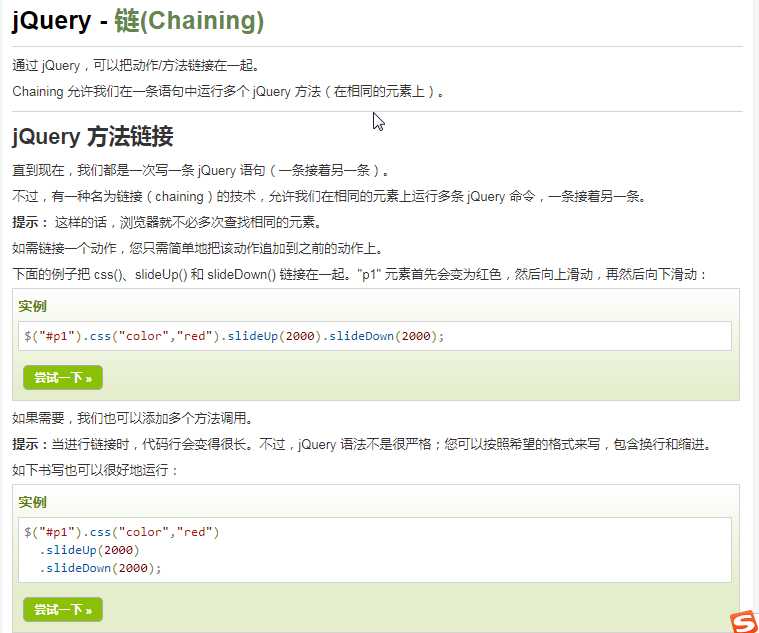Click the paragraph starting 下面的例子把 css()
759x633 pixels.
pyautogui.click(x=360, y=274)
